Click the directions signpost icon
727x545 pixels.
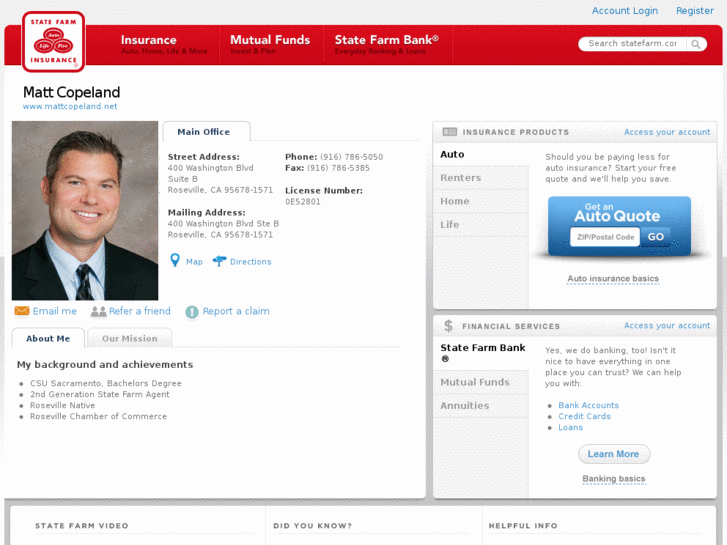(x=219, y=261)
